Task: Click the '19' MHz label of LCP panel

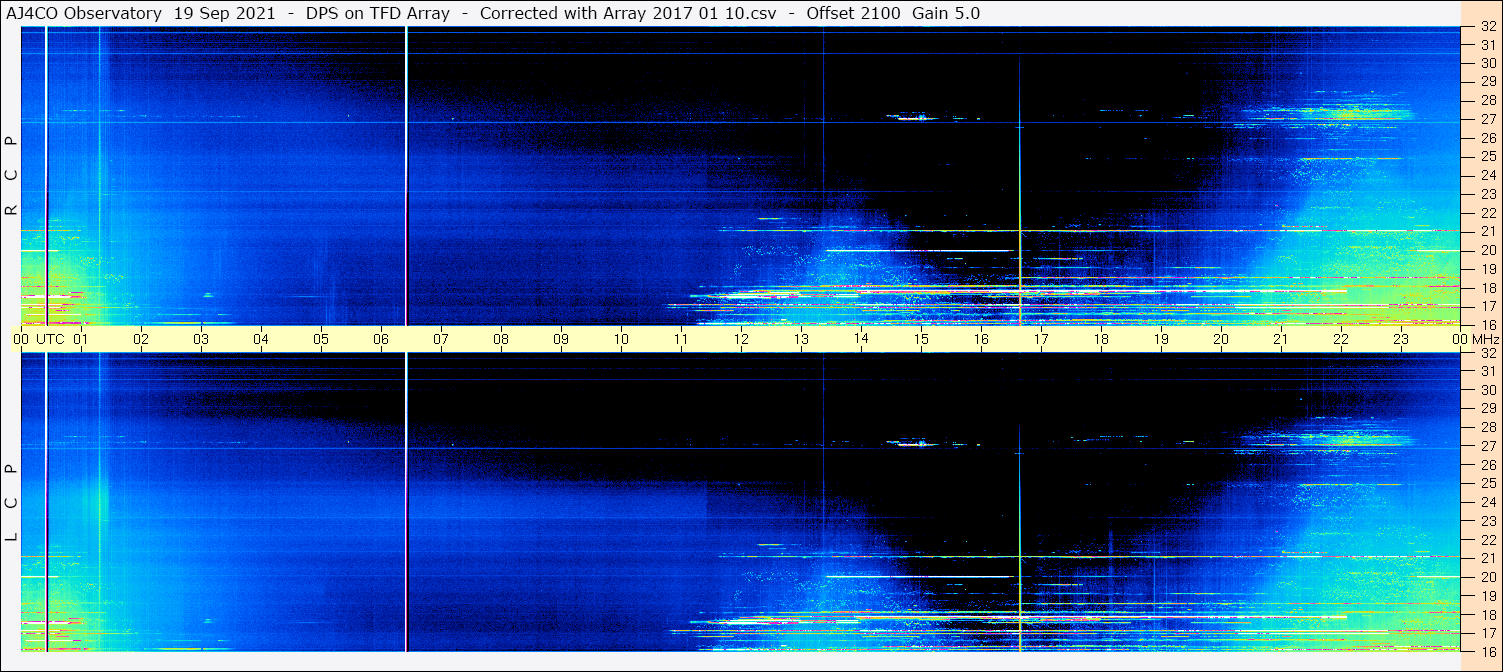Action: click(x=1488, y=596)
